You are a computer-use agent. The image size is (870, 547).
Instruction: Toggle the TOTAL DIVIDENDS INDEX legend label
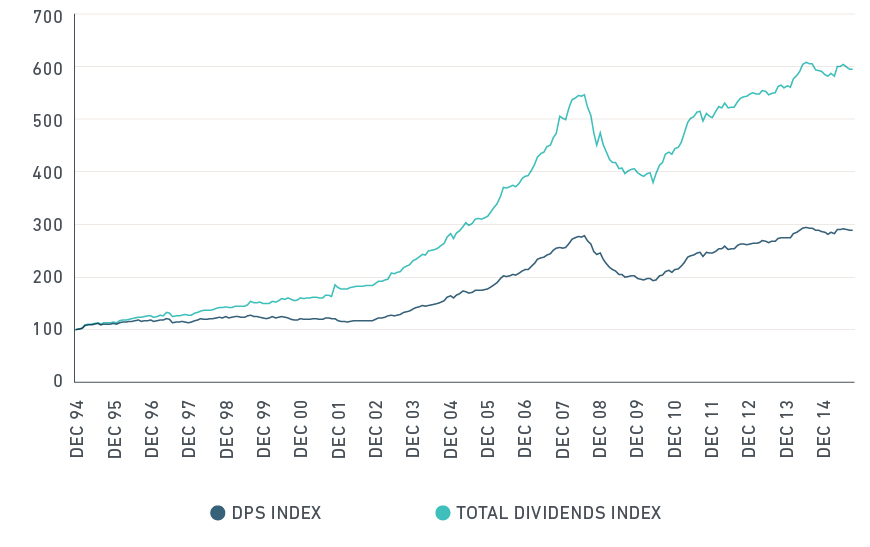point(558,513)
